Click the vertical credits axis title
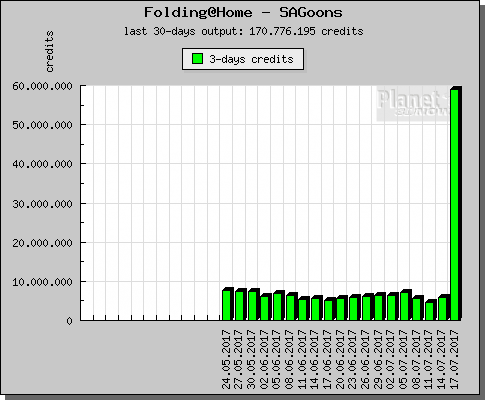485x400 pixels. point(49,51)
